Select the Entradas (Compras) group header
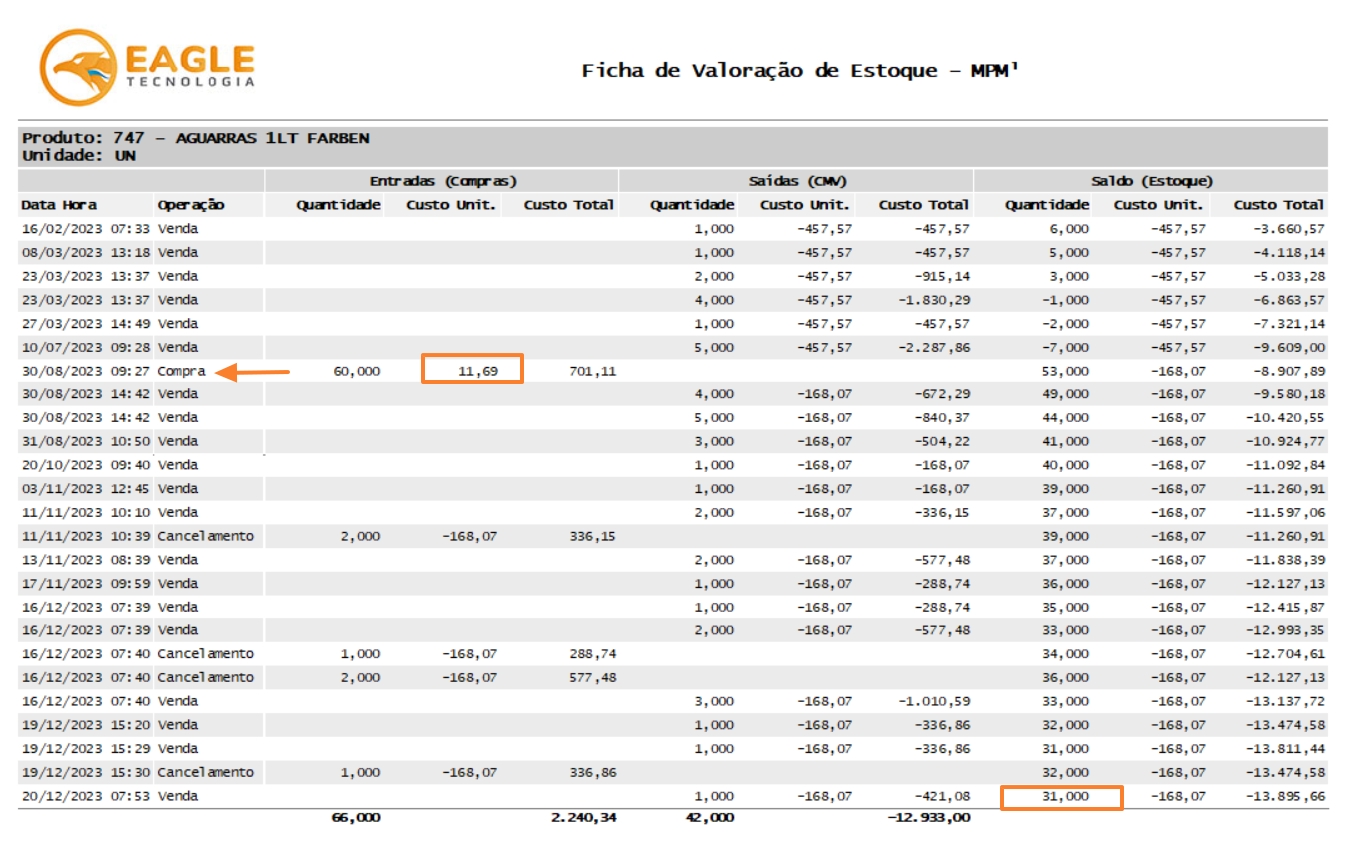Image resolution: width=1354 pixels, height=850 pixels. 442,181
